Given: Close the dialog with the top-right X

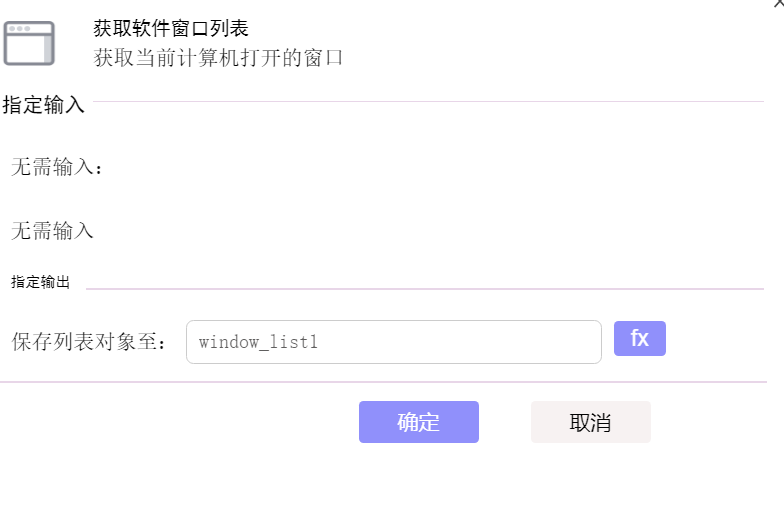Looking at the screenshot, I should pos(779,4).
